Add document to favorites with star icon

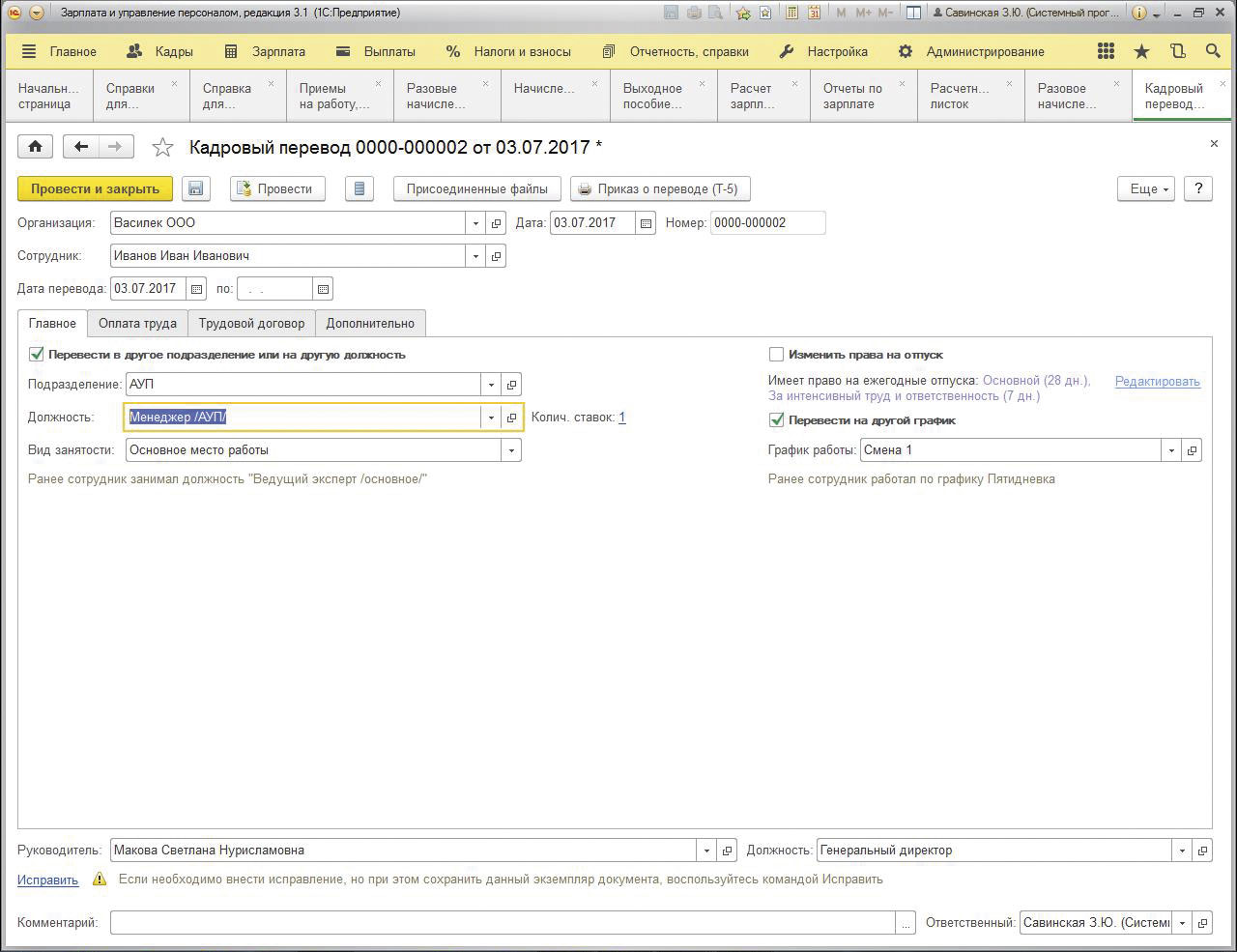click(162, 147)
